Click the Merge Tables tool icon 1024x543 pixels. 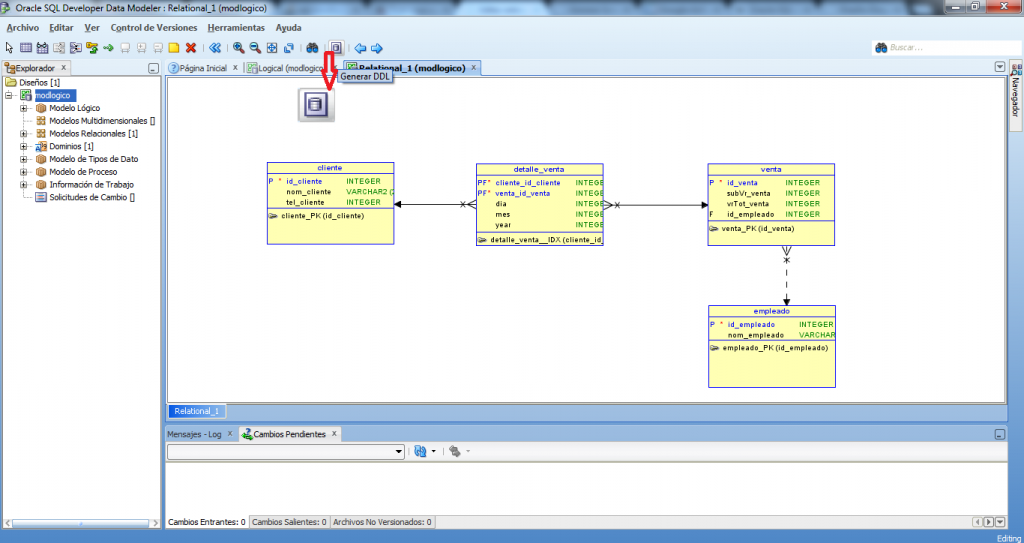click(76, 48)
